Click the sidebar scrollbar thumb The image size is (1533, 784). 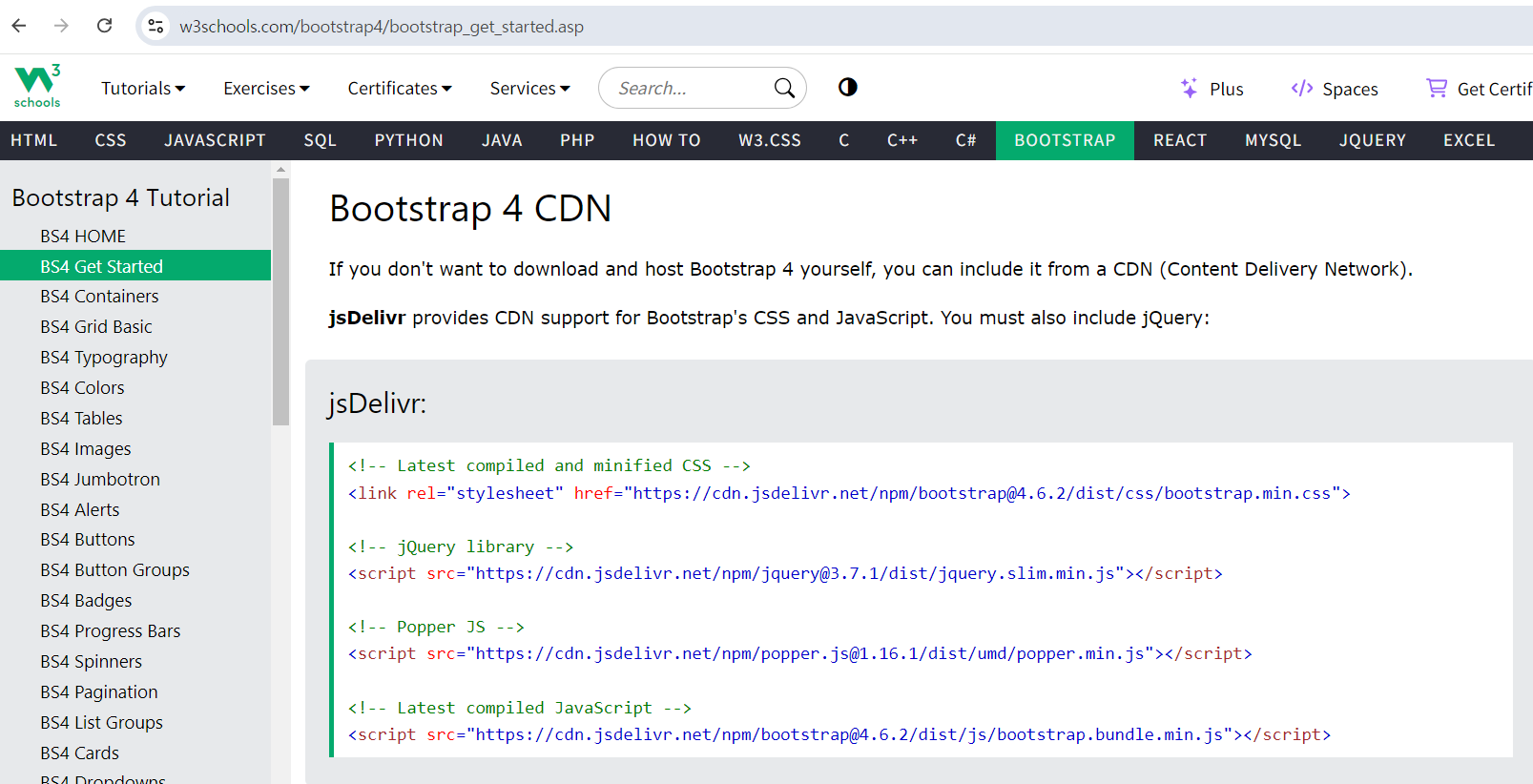click(x=280, y=301)
